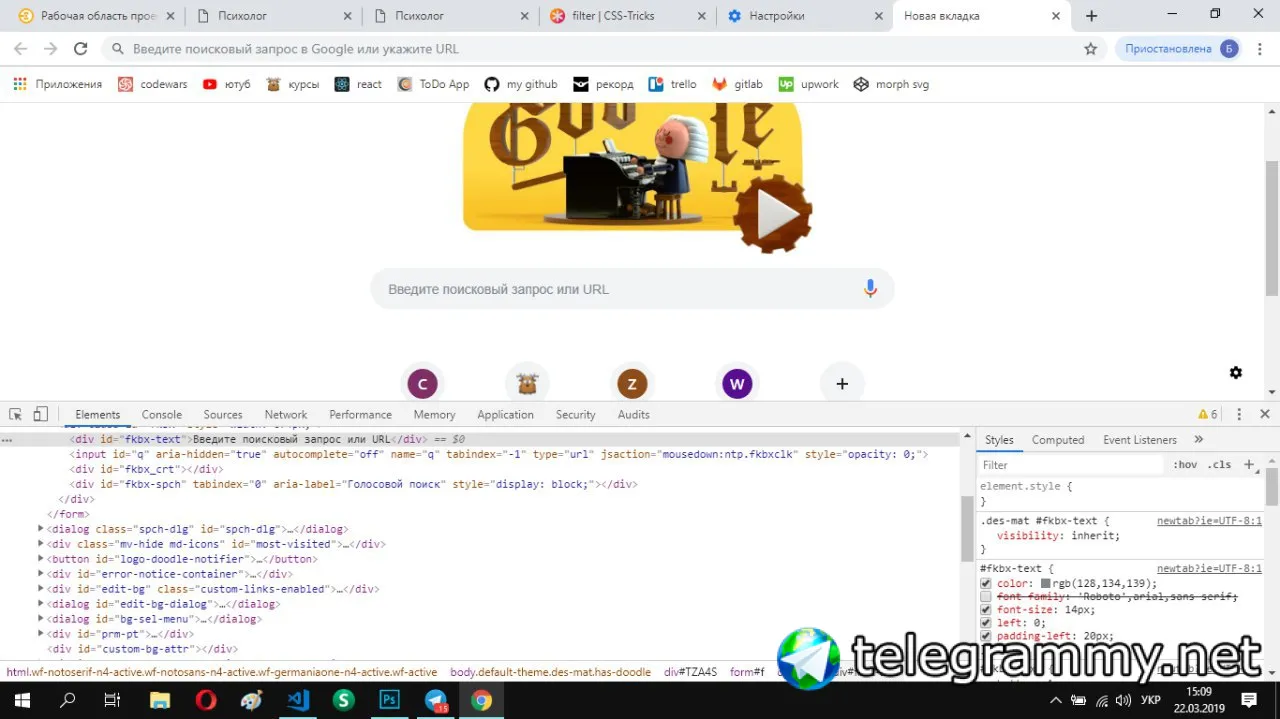Click the Google search box on page

[x=632, y=289]
